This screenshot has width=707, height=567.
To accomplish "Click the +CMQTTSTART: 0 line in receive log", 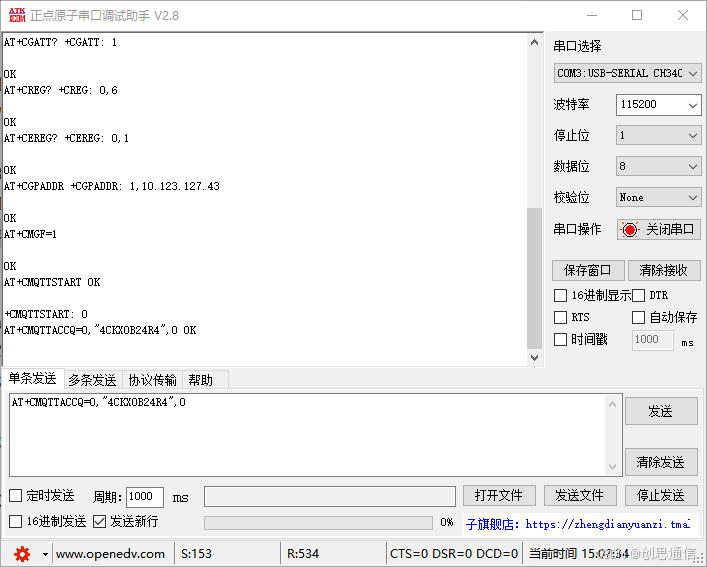I will pos(46,314).
